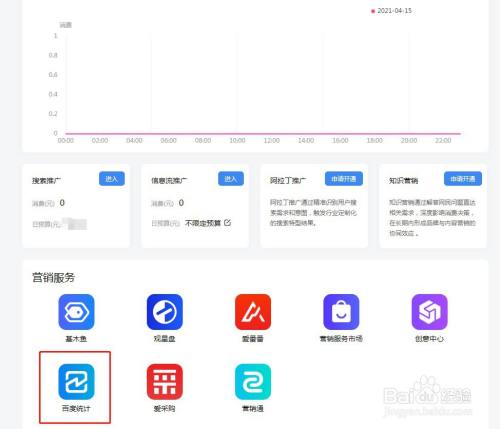Click the 阿拉丁推广 card title
The height and width of the screenshot is (429, 500).
[x=288, y=181]
